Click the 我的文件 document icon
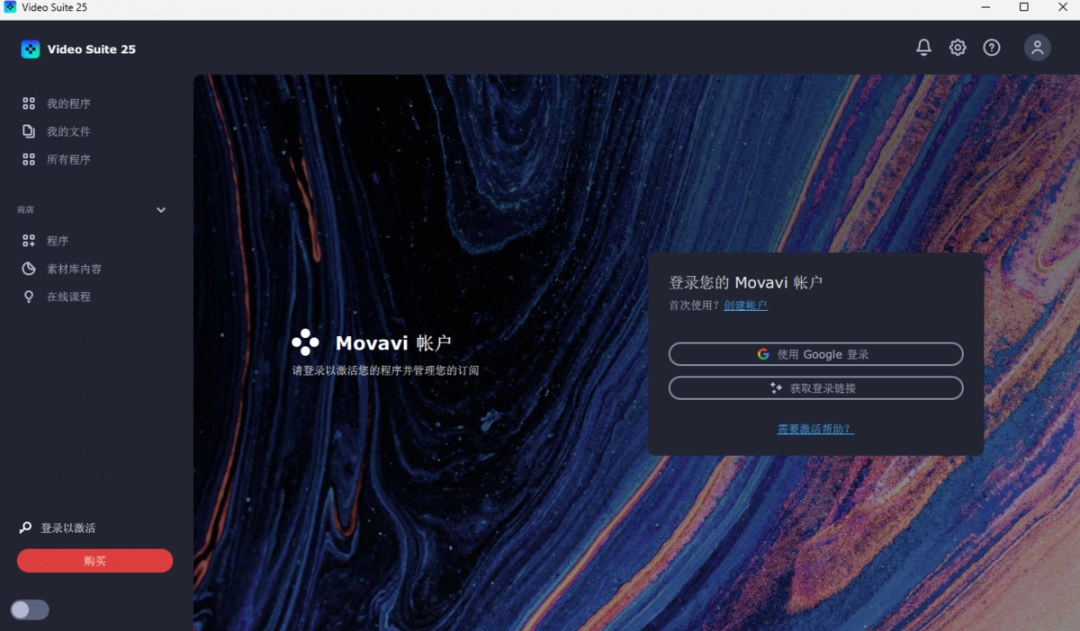Viewport: 1080px width, 631px height. pyautogui.click(x=28, y=131)
